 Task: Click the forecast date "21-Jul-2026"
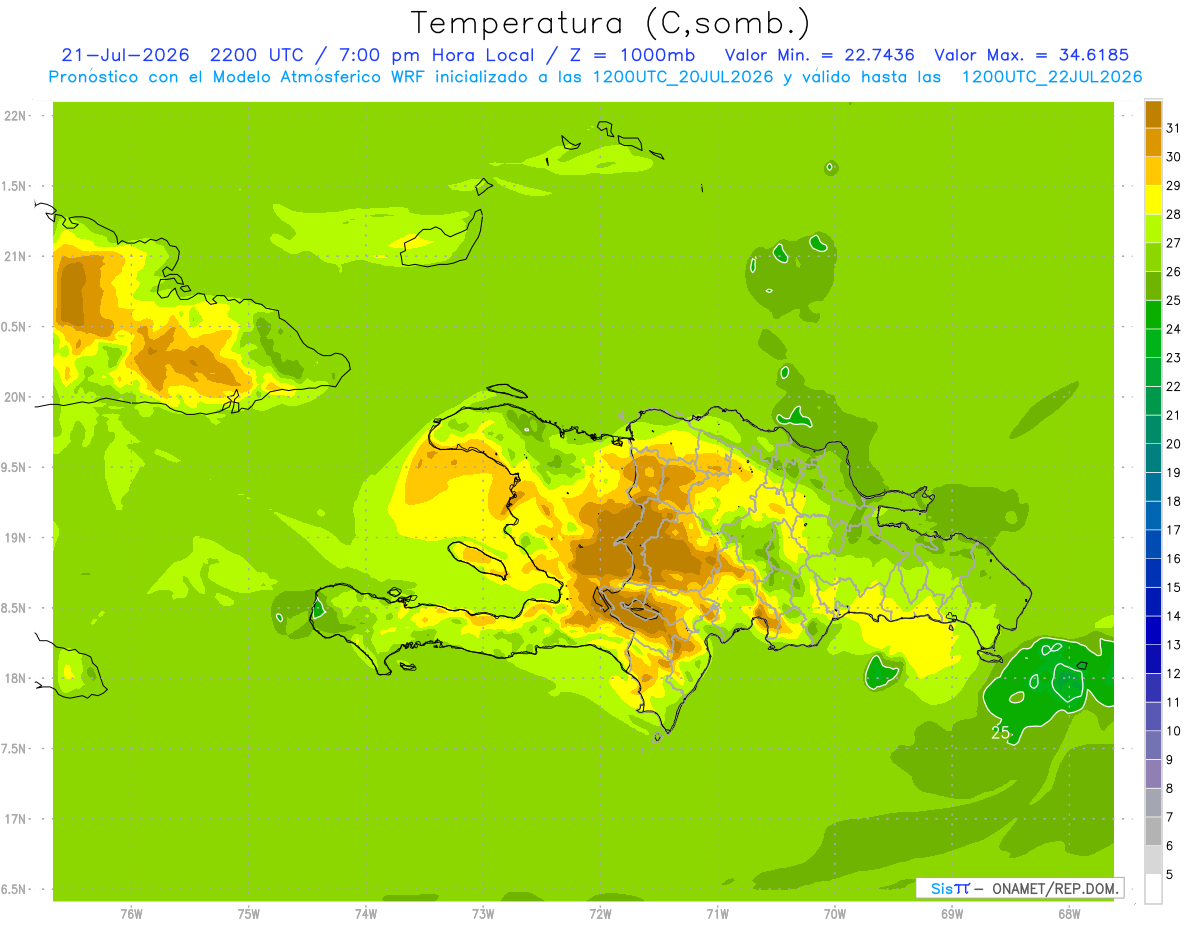pos(125,55)
